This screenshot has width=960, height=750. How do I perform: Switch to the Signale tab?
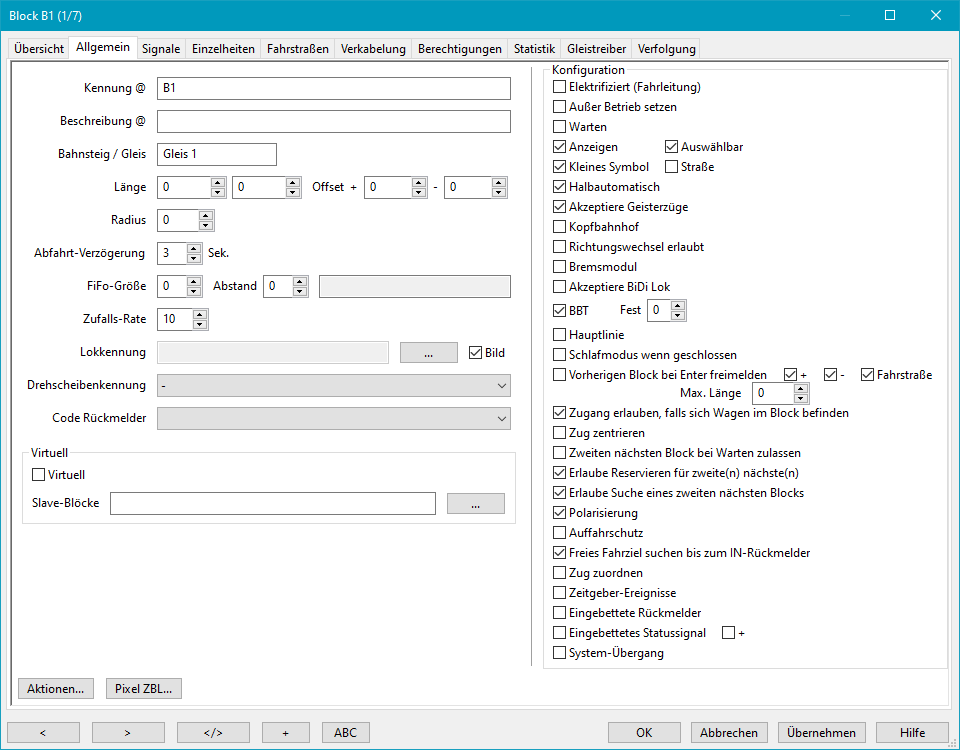click(161, 48)
